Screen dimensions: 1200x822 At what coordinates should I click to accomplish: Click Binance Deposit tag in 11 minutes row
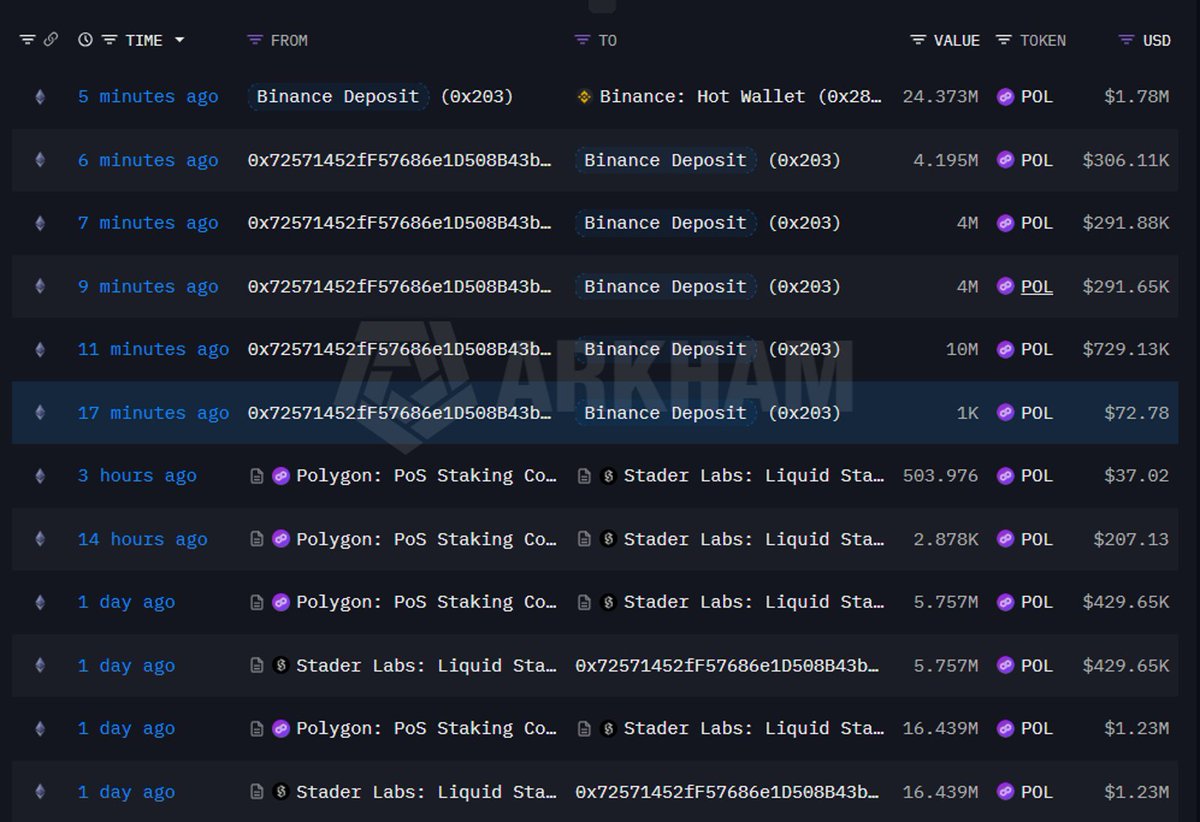[665, 349]
